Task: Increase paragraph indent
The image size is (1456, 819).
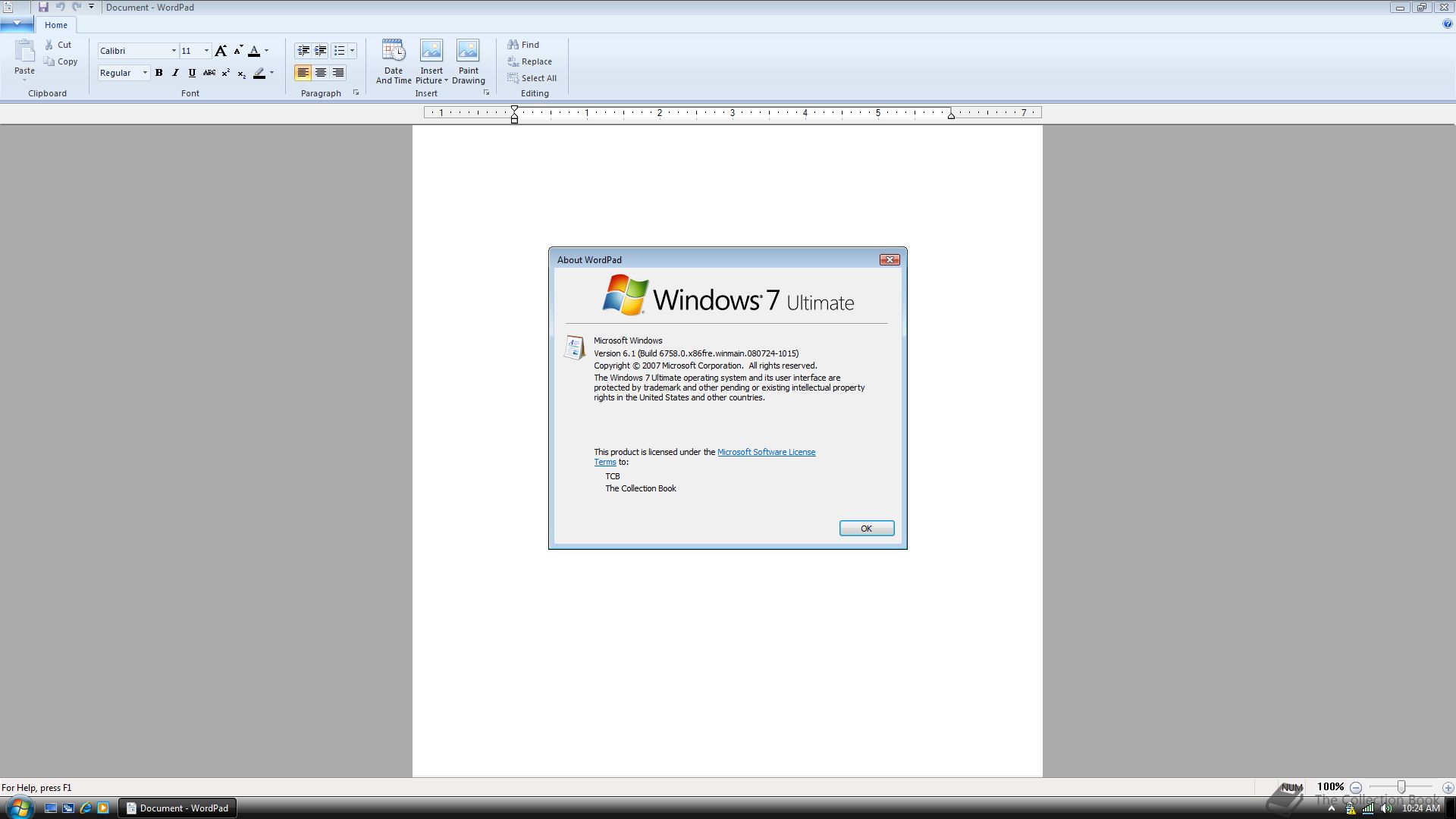Action: tap(321, 51)
